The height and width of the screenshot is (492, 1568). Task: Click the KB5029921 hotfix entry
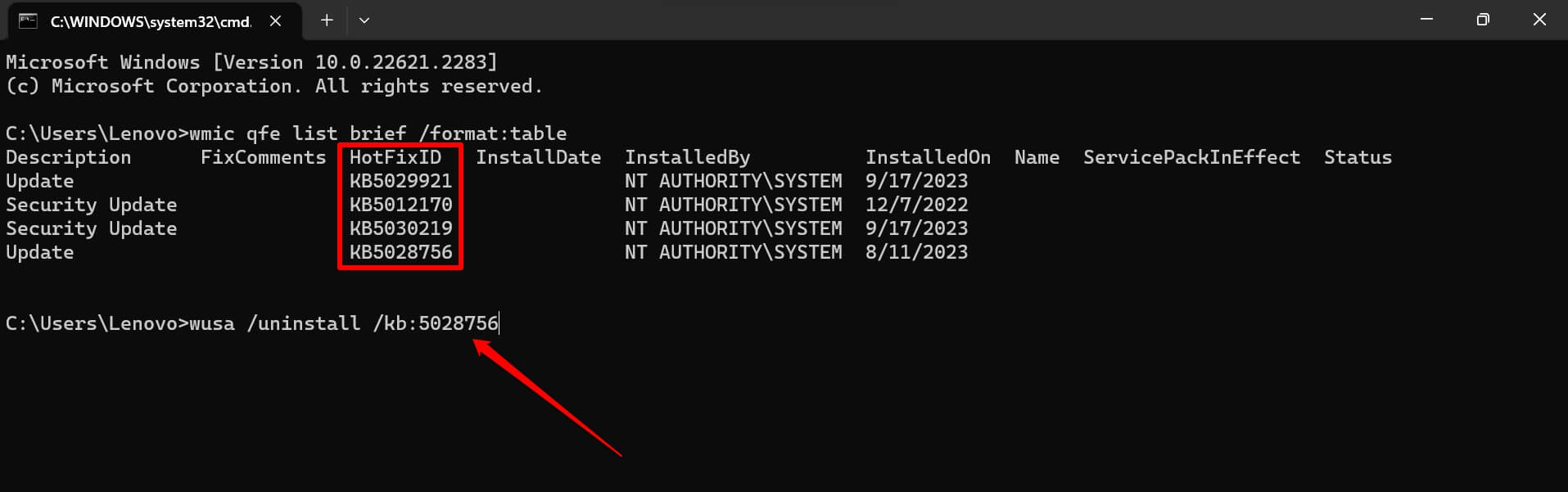point(400,180)
